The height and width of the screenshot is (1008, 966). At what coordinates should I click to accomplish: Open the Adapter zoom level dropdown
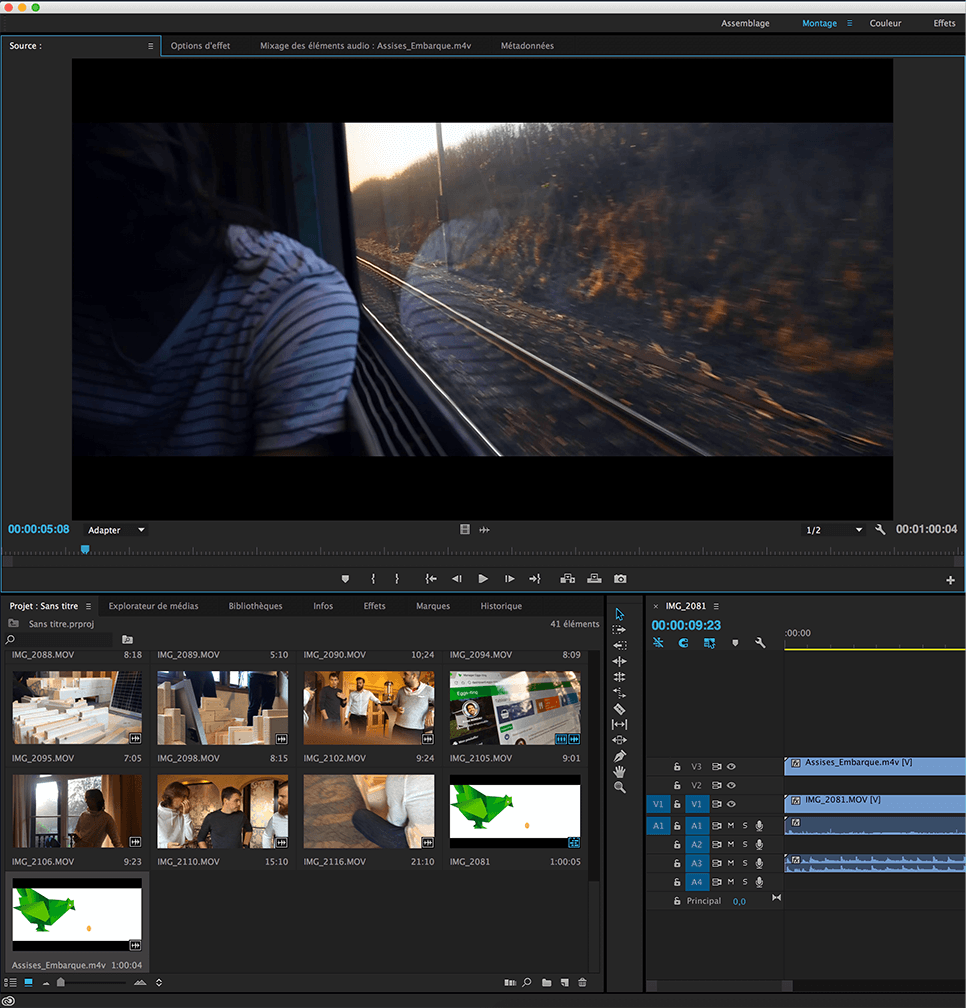coord(115,530)
